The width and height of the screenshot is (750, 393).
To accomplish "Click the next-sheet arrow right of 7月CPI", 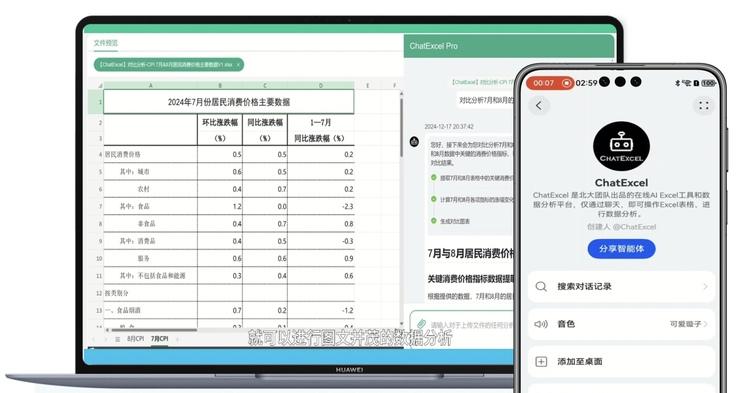I will (x=177, y=339).
